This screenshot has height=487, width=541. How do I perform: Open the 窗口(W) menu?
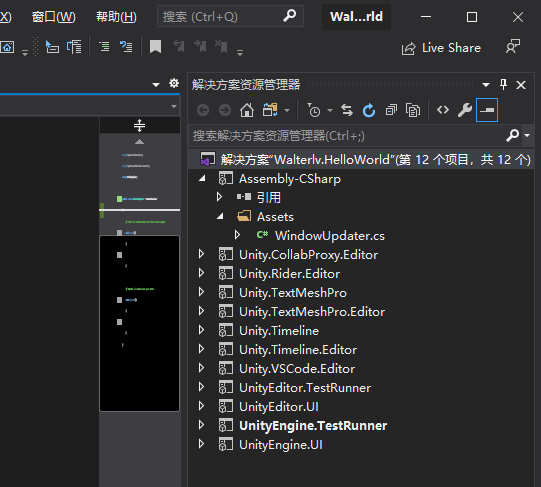point(53,16)
